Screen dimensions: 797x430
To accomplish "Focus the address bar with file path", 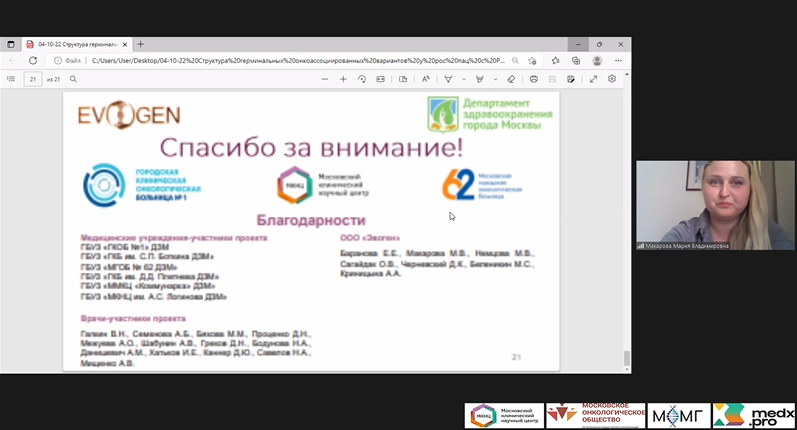I will pos(298,60).
